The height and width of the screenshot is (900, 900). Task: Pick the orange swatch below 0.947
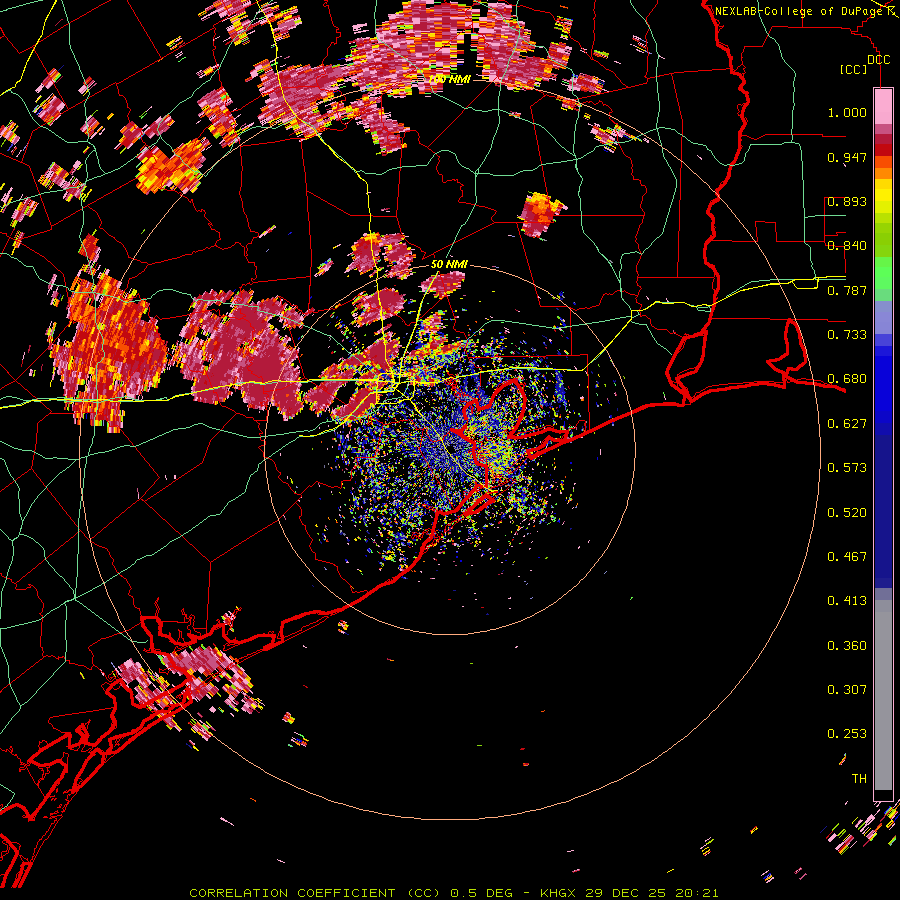[x=883, y=173]
